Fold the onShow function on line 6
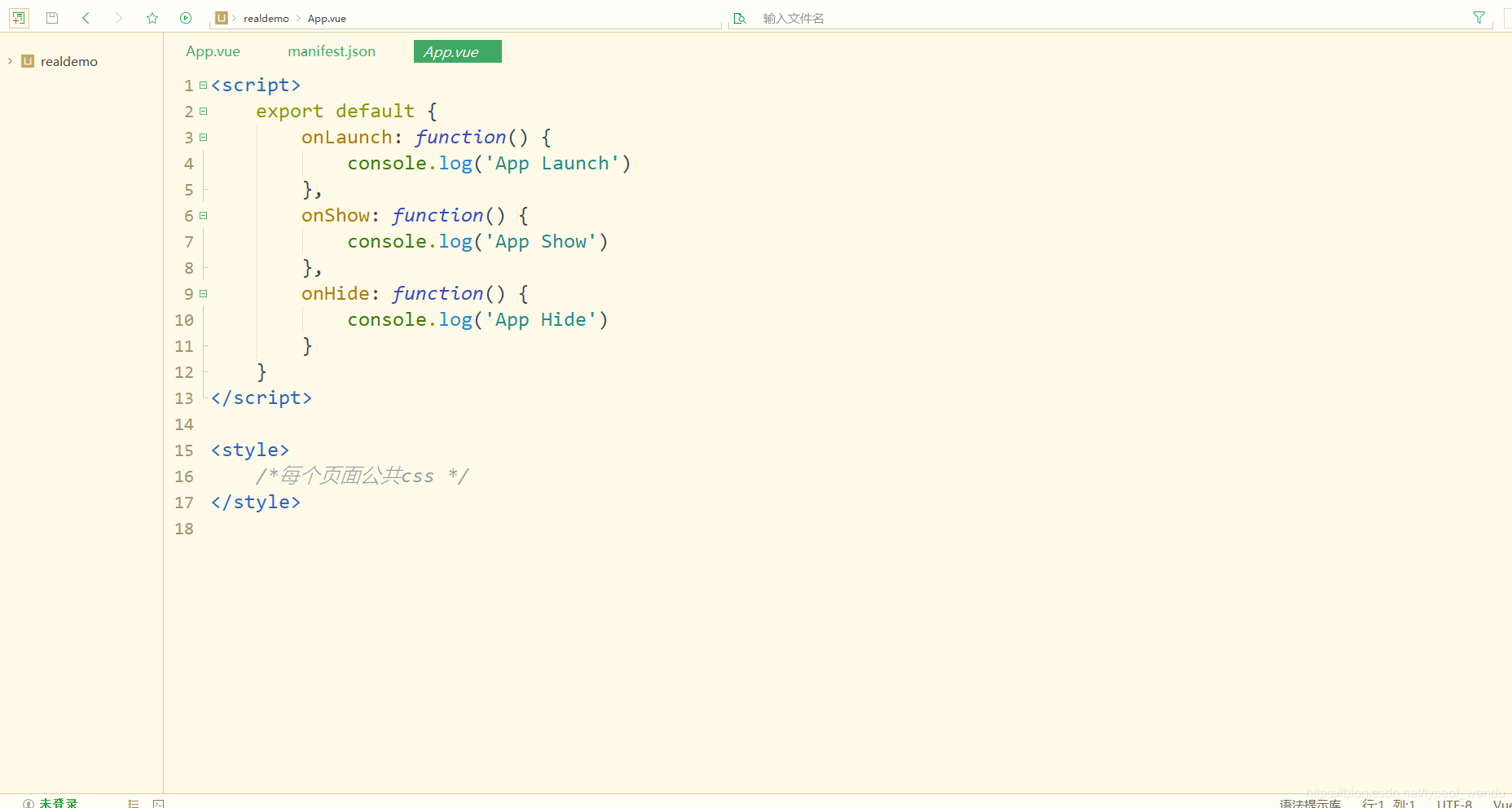The width and height of the screenshot is (1512, 808). point(204,216)
